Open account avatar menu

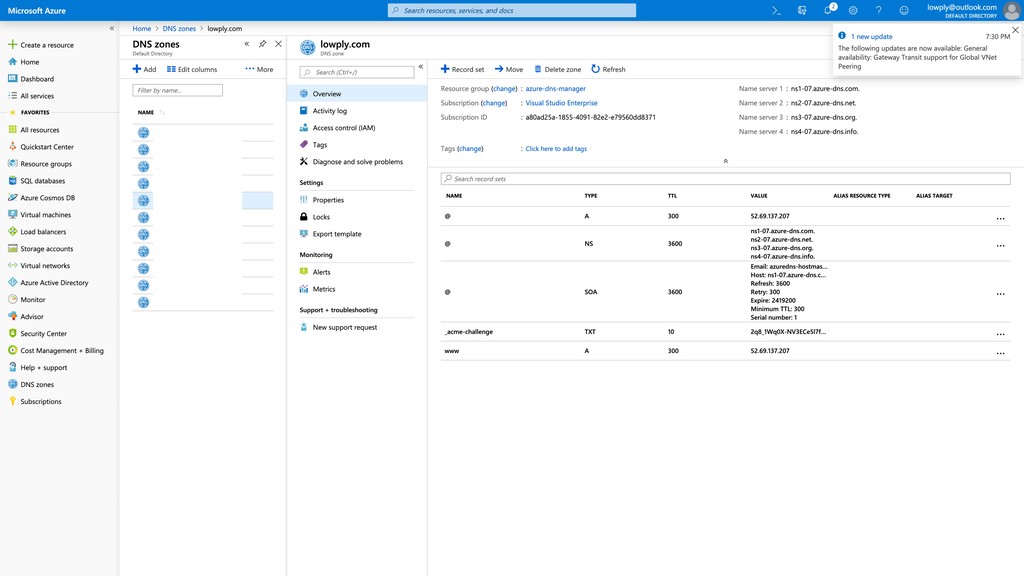(1011, 10)
